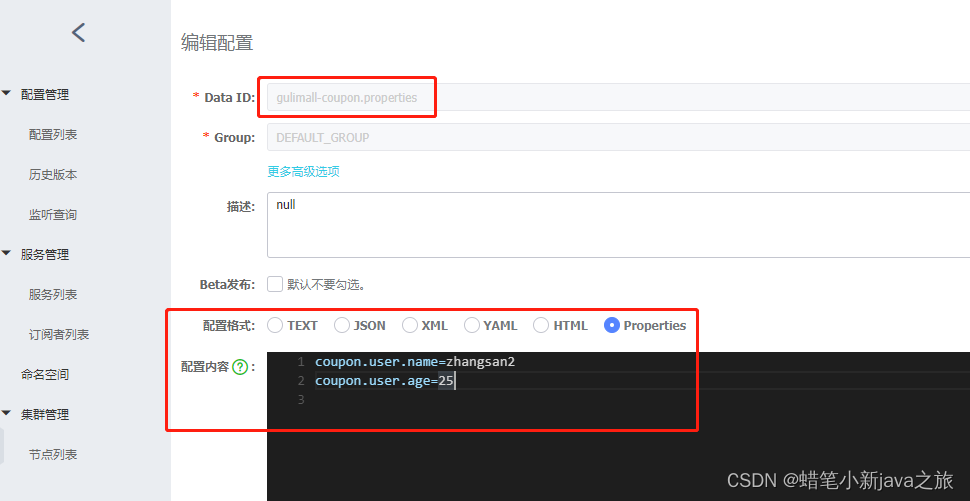Open 服务列表 in sidebar
This screenshot has height=501, width=970.
[53, 294]
